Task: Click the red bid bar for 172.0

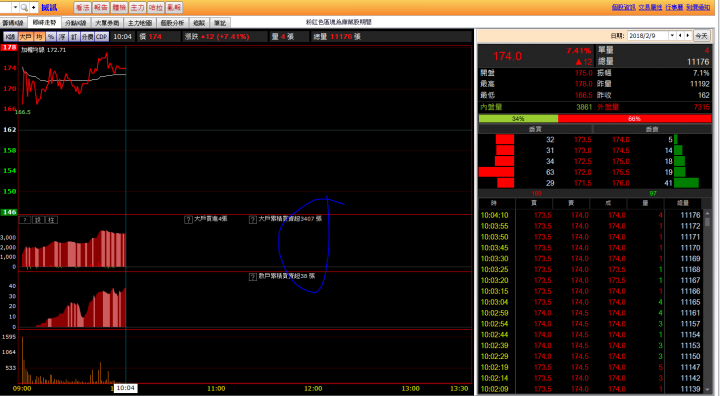Action: [496, 172]
